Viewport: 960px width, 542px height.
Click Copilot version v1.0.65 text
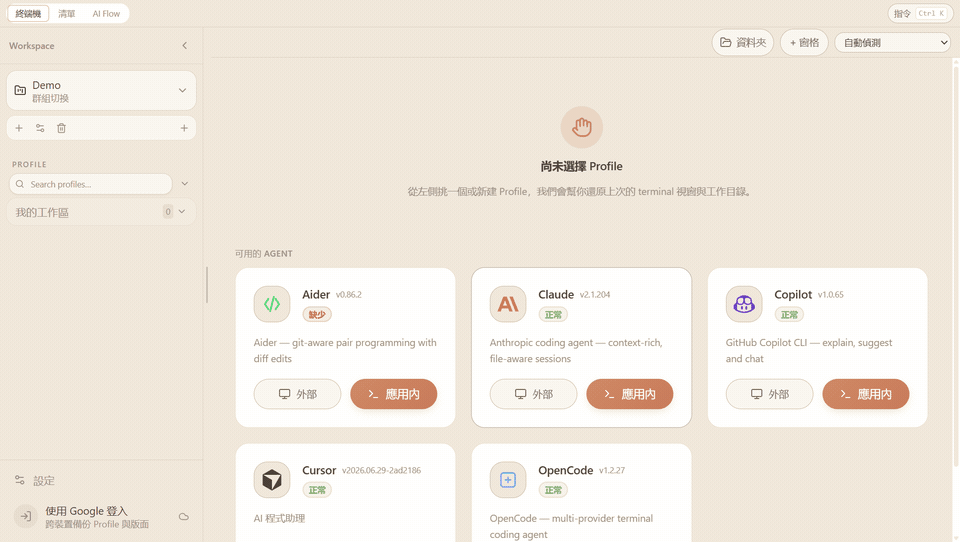click(831, 295)
